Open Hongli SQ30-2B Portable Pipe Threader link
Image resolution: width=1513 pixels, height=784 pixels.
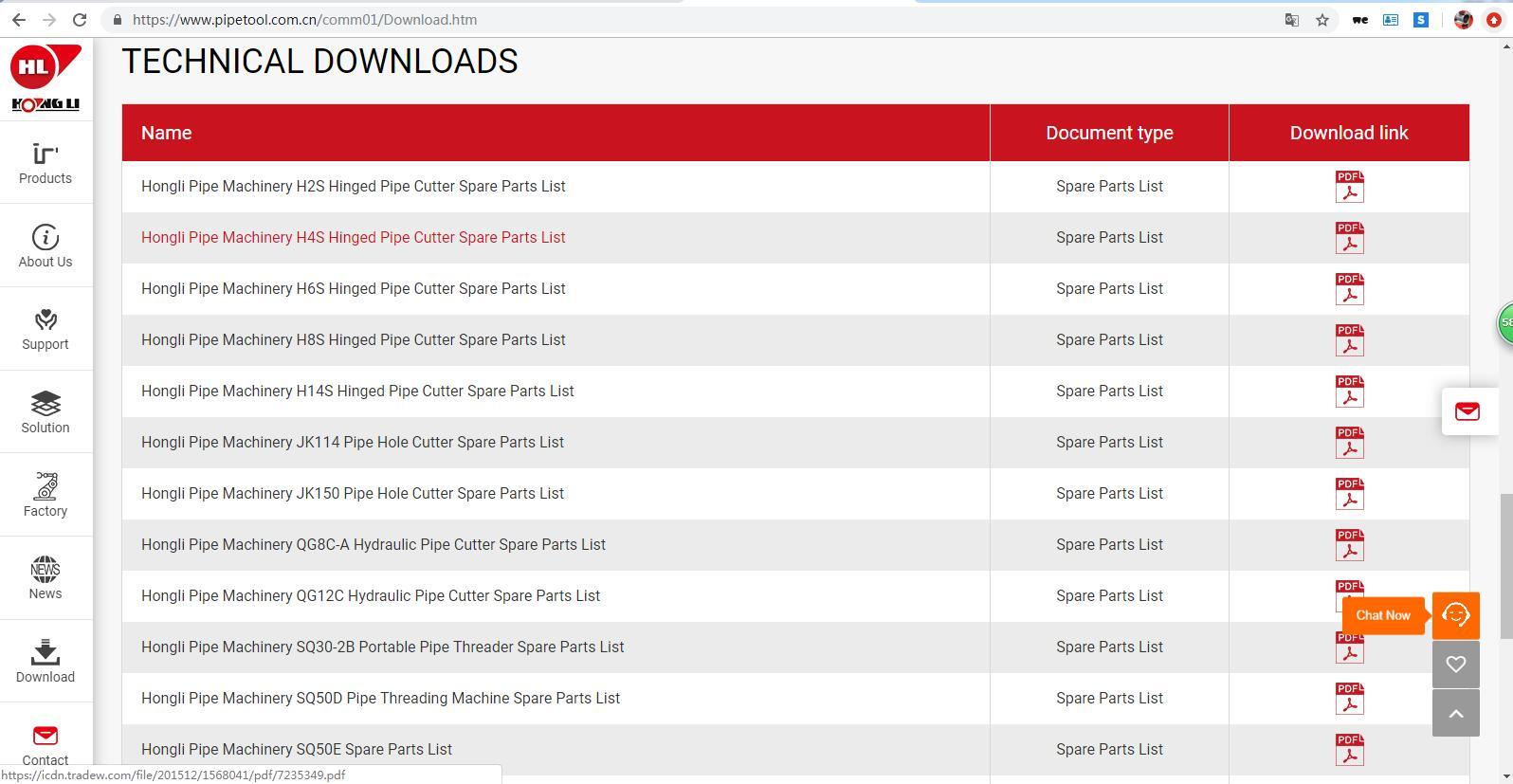382,647
